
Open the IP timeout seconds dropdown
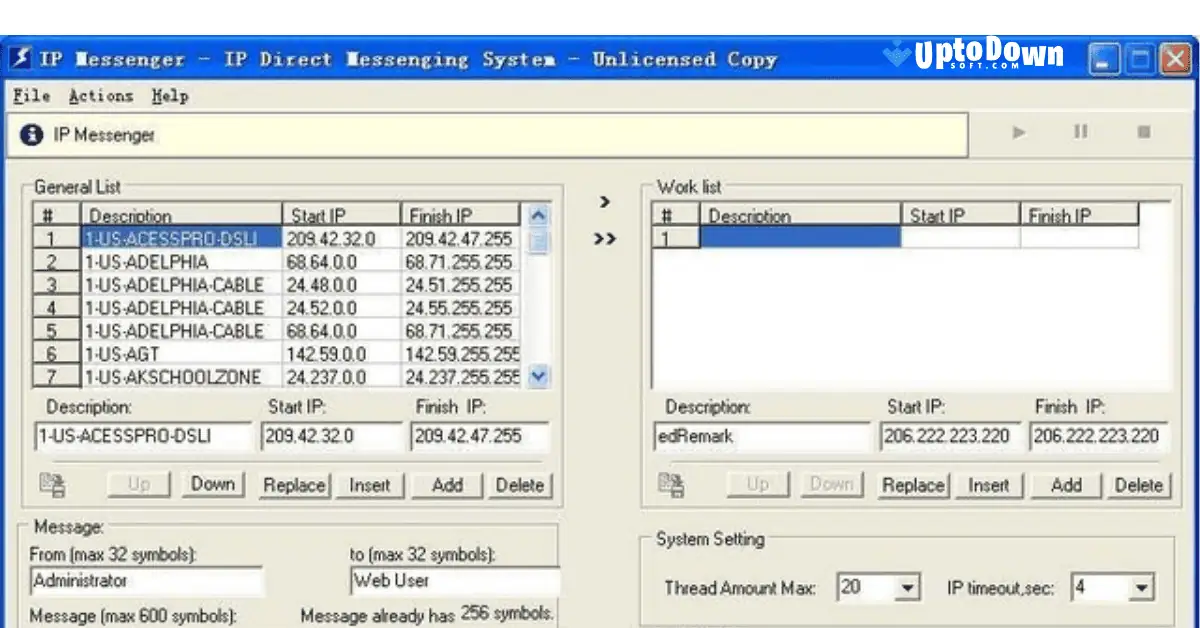coord(1142,587)
